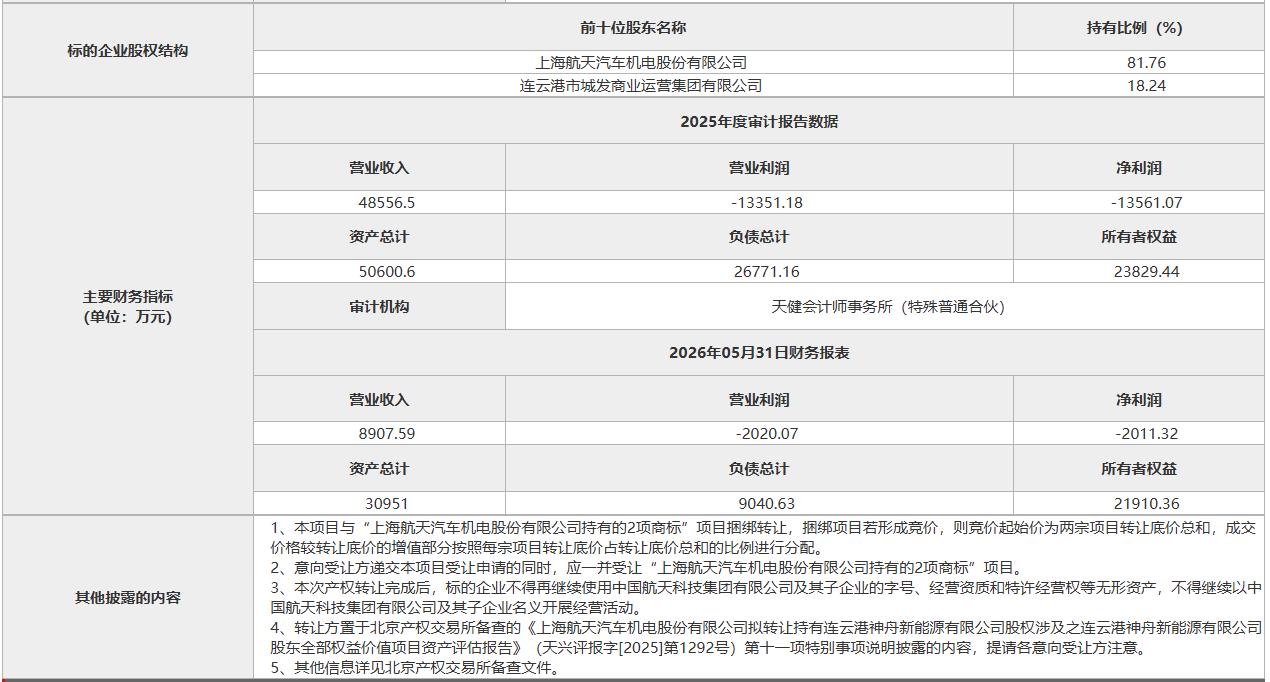Click the 营业利润 header above -2020.07
This screenshot has height=682, width=1270.
(759, 400)
